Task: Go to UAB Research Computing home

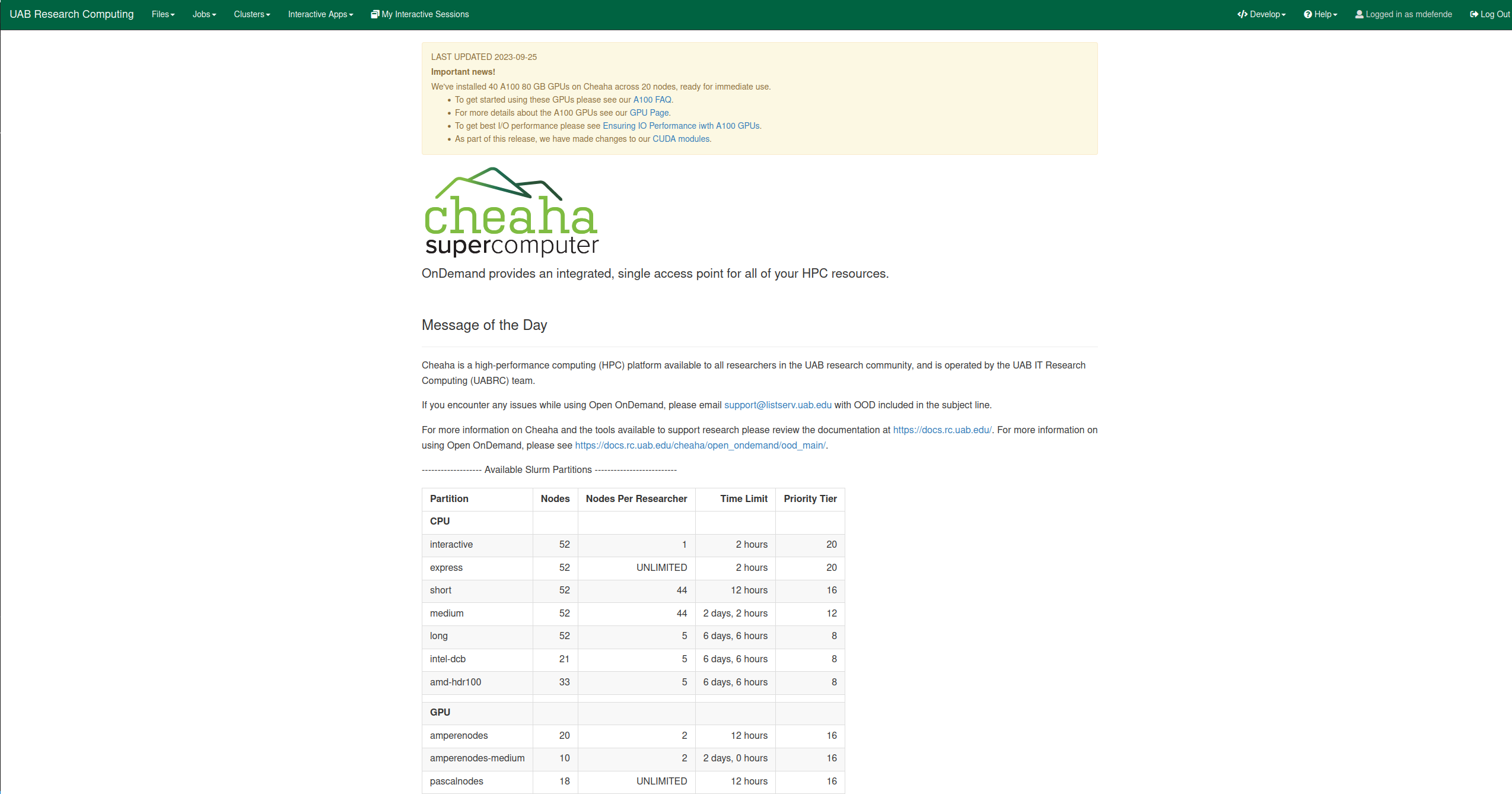Action: 72,14
